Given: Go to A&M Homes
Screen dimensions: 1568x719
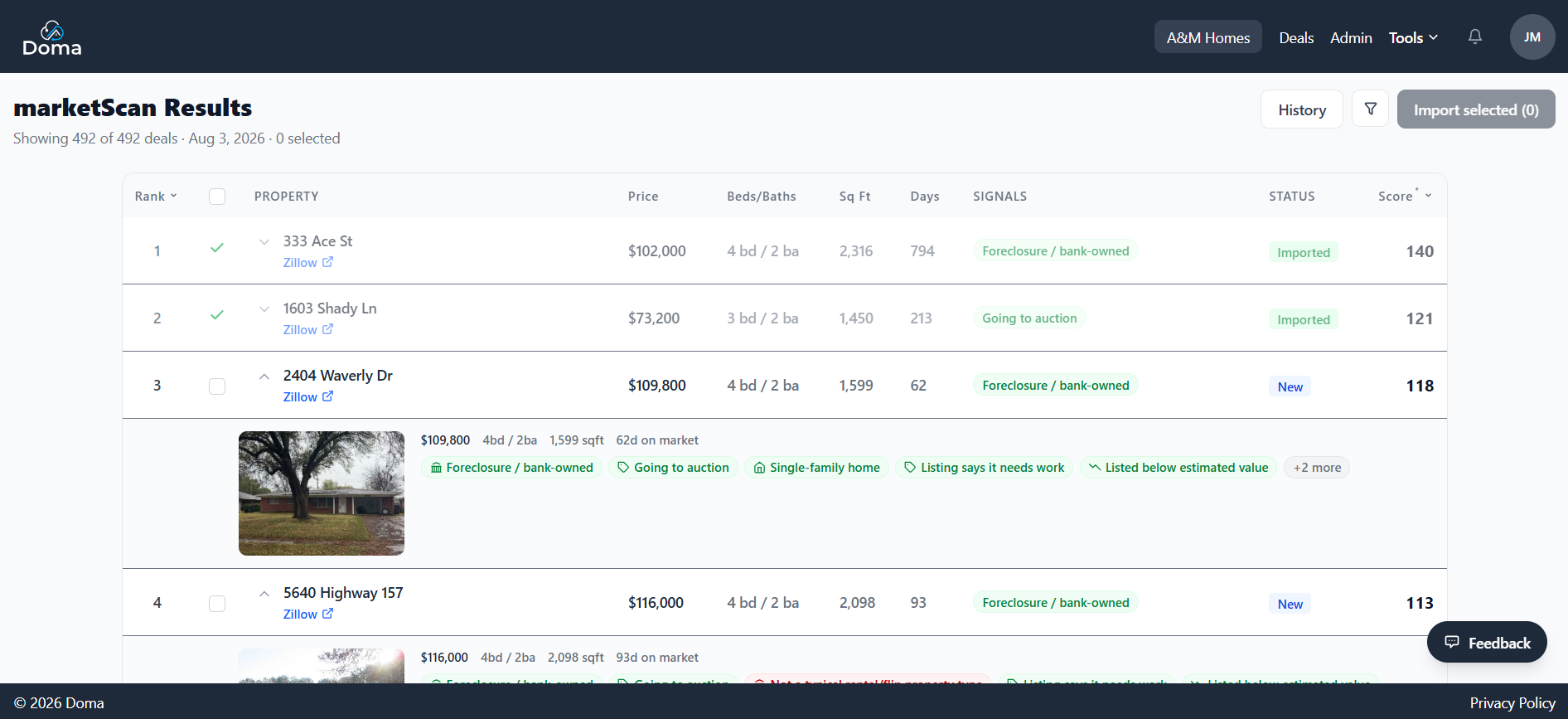Looking at the screenshot, I should pyautogui.click(x=1208, y=37).
